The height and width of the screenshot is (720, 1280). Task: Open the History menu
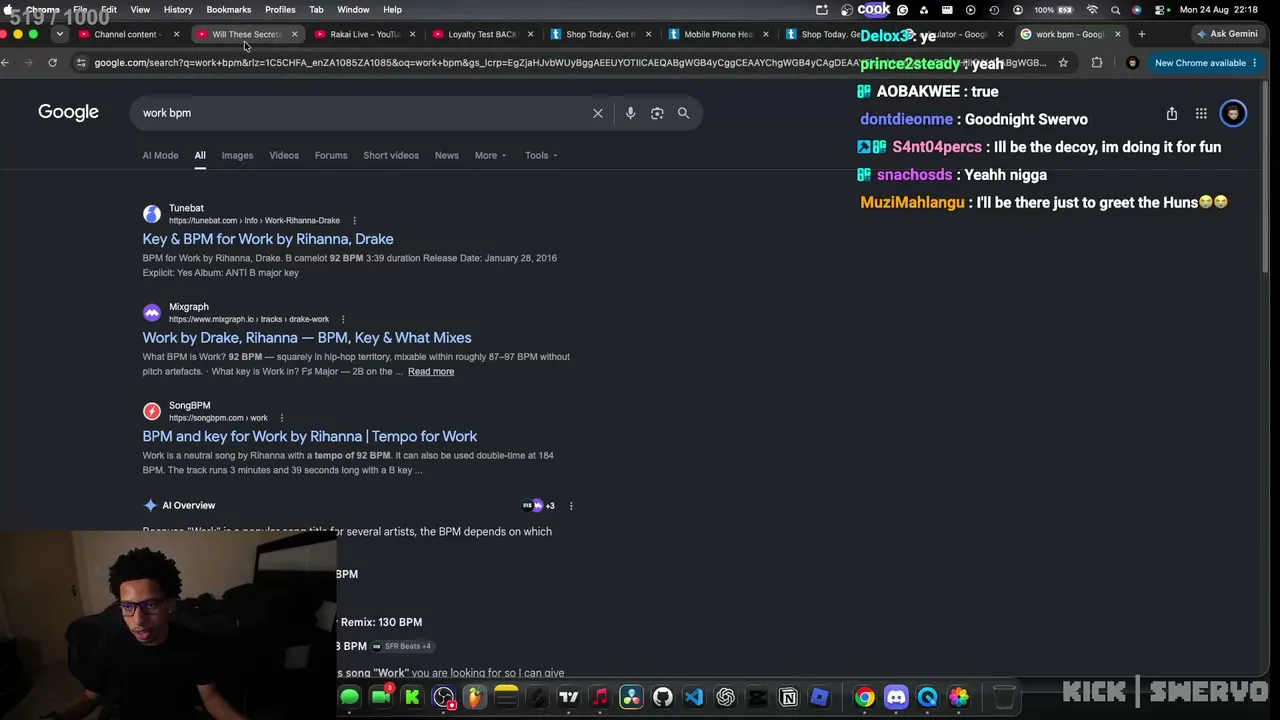point(178,10)
